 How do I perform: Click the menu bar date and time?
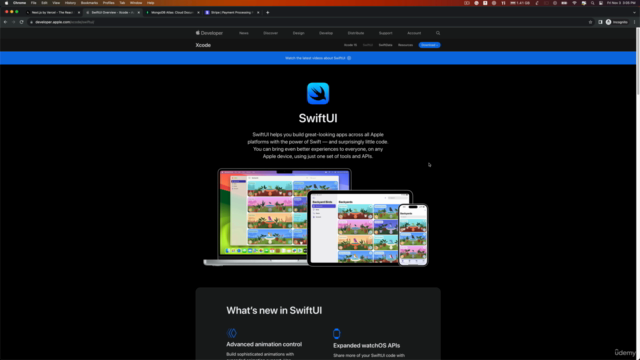click(621, 3)
